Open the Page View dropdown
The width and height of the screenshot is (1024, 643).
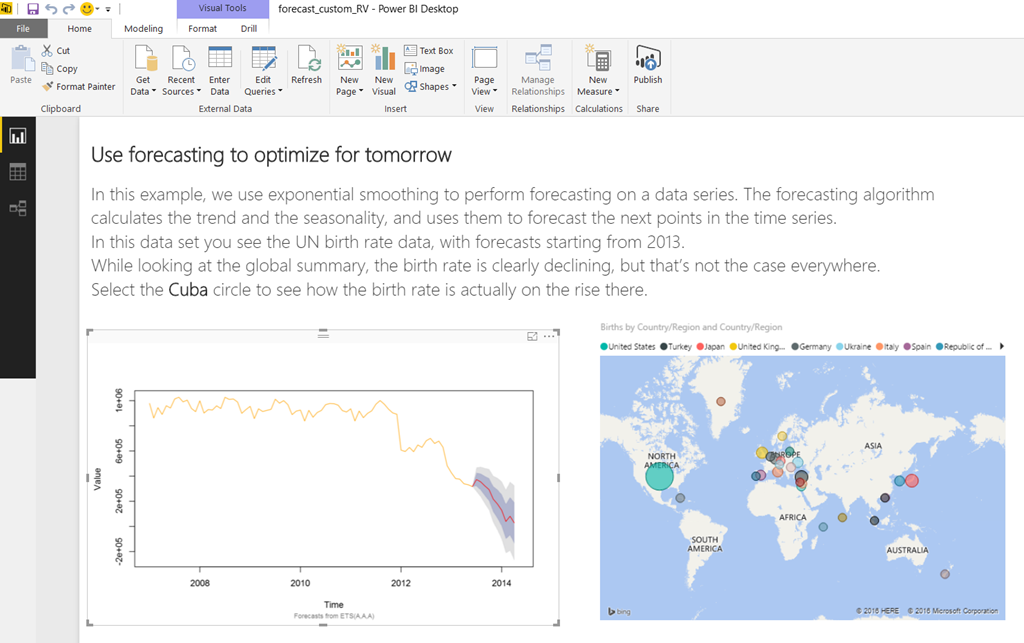484,91
